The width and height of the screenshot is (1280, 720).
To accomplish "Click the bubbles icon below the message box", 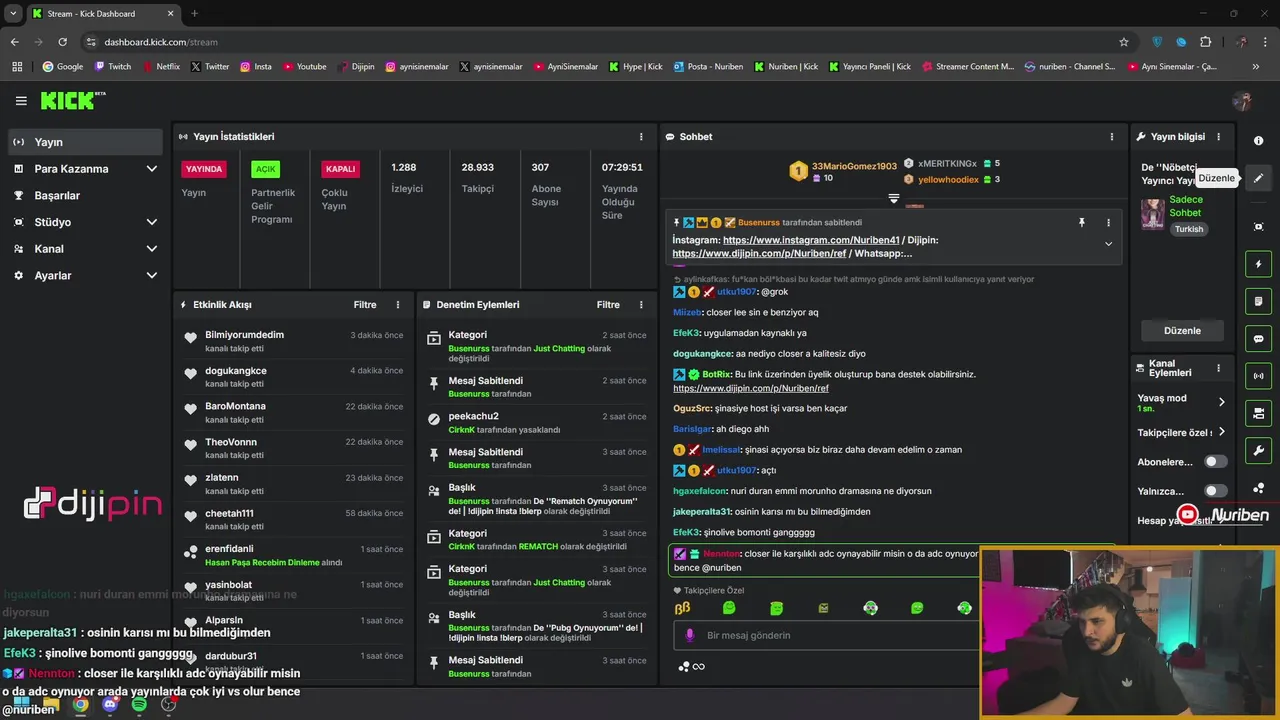I will (683, 667).
